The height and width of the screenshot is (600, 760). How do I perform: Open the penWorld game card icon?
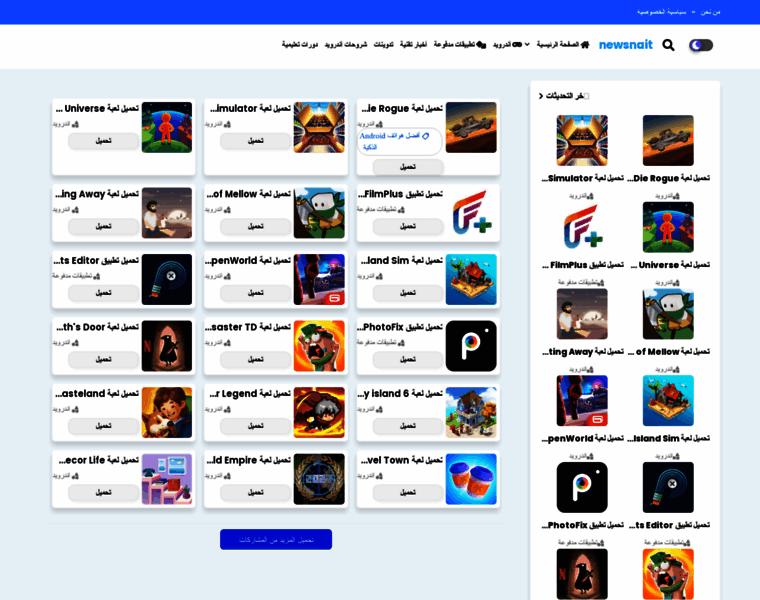pyautogui.click(x=319, y=280)
